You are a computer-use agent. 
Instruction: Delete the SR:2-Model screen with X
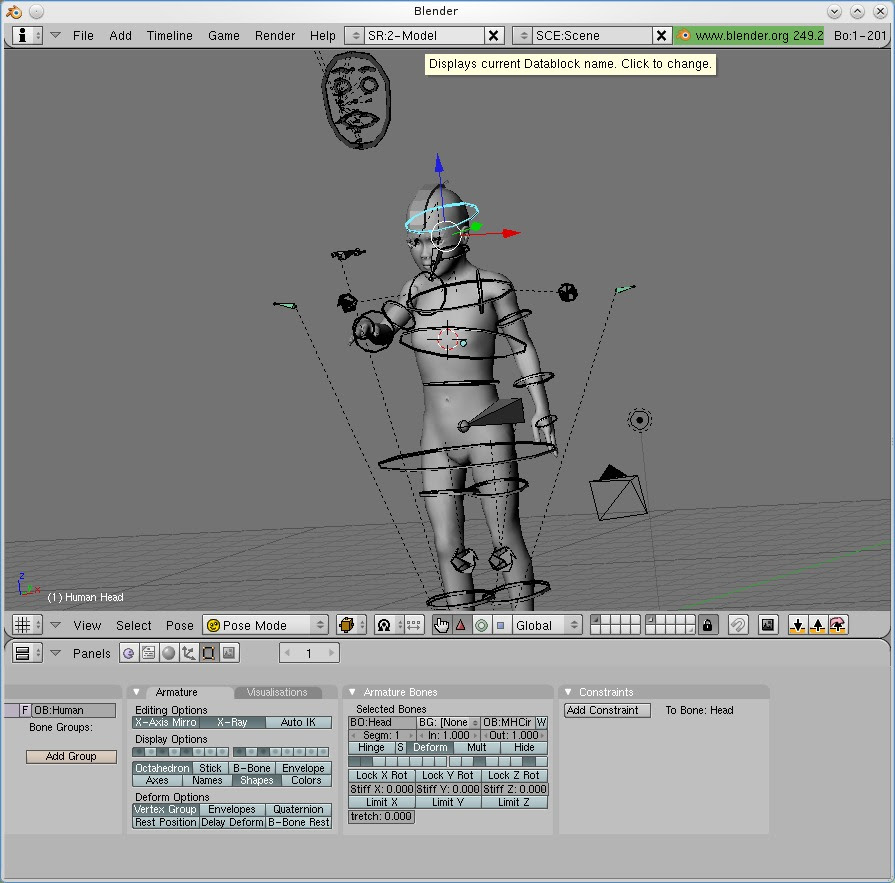494,35
